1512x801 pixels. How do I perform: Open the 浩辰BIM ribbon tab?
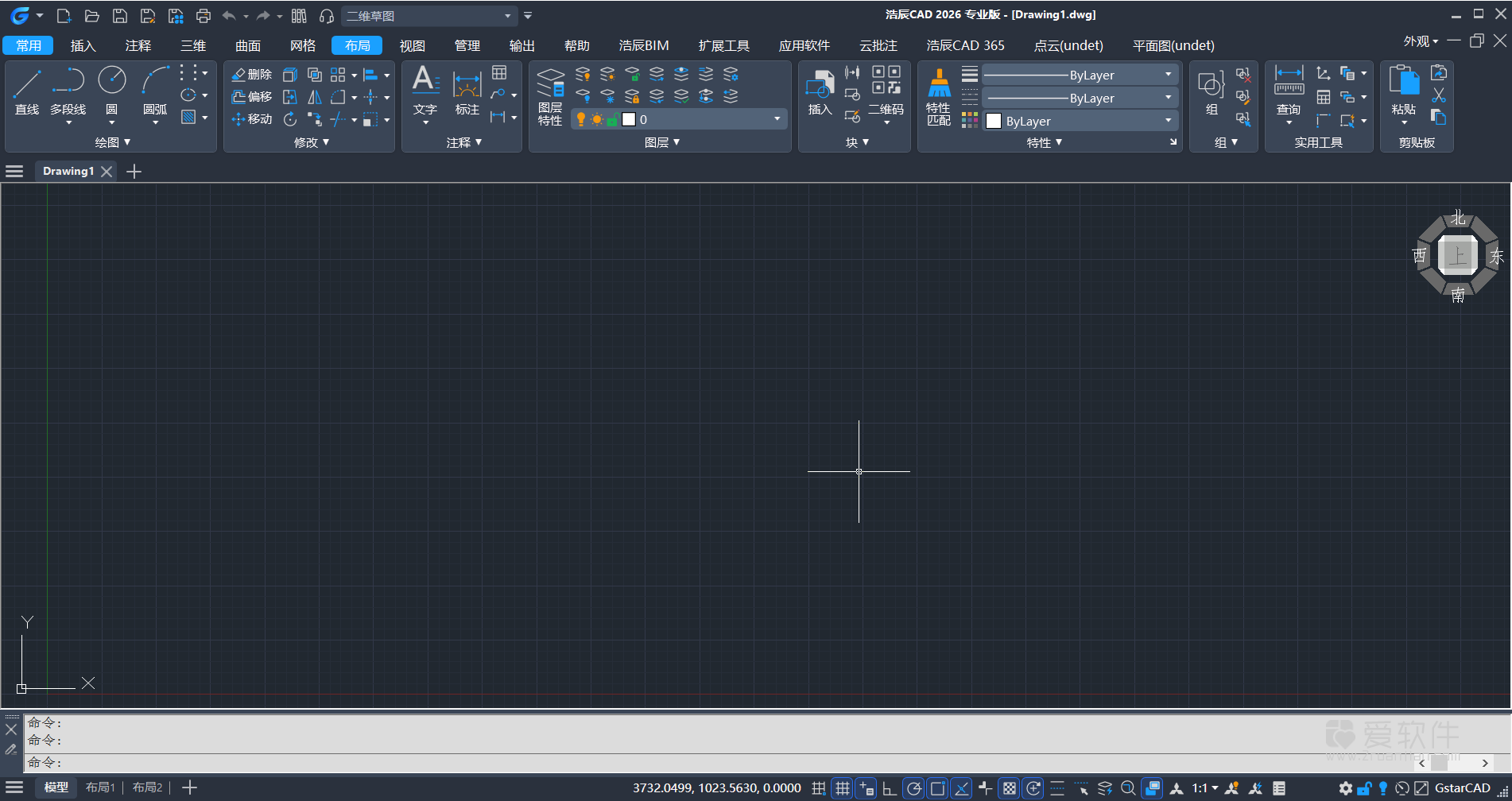coord(644,45)
